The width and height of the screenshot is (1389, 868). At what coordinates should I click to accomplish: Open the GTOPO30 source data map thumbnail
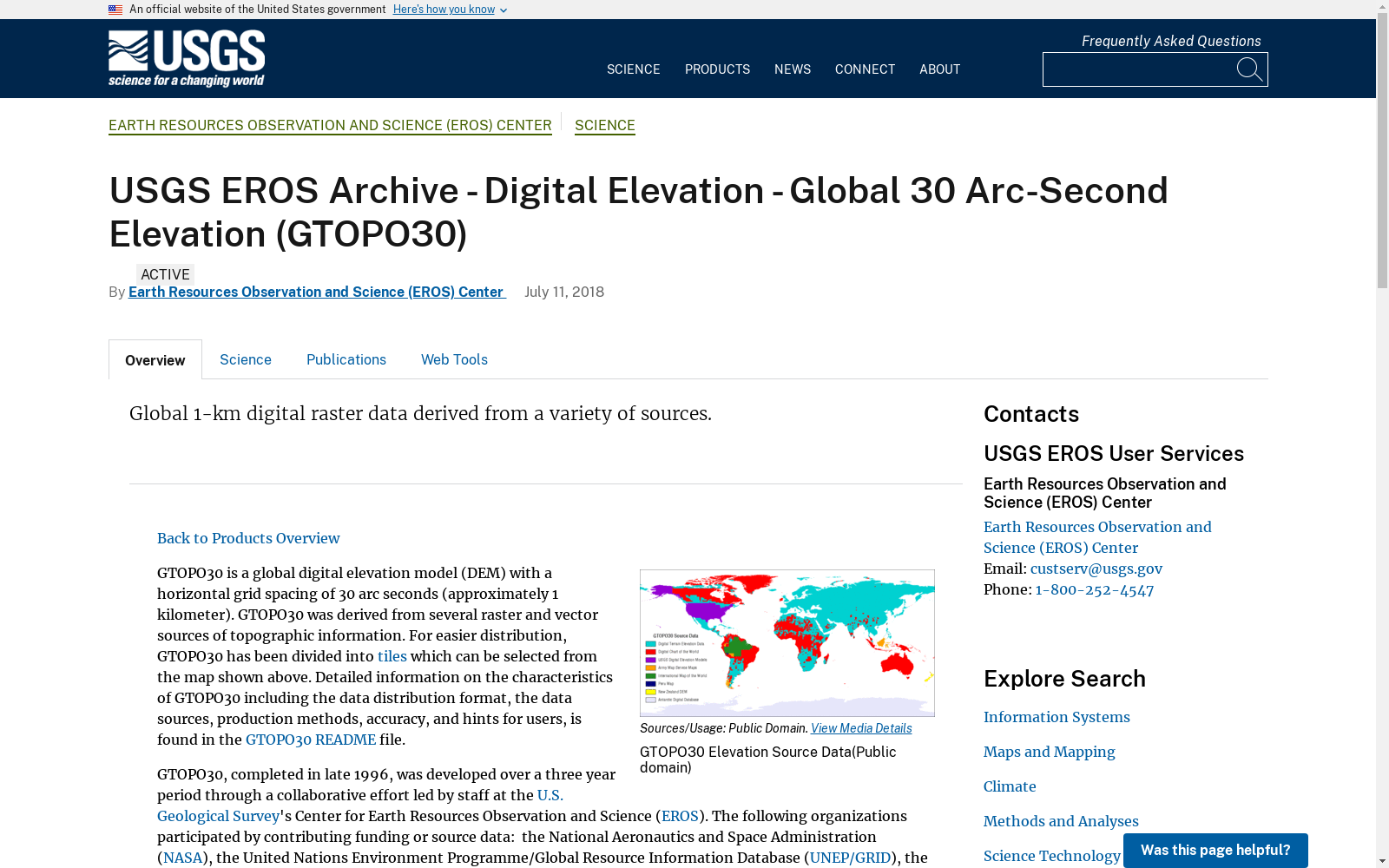tap(787, 643)
